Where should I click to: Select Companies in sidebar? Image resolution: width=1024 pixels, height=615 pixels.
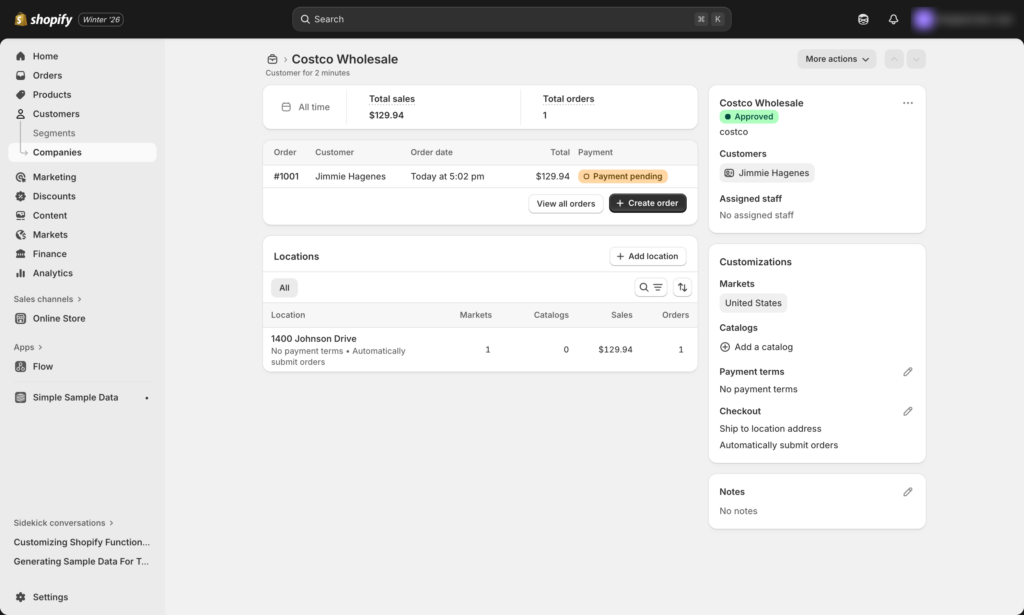(x=82, y=152)
